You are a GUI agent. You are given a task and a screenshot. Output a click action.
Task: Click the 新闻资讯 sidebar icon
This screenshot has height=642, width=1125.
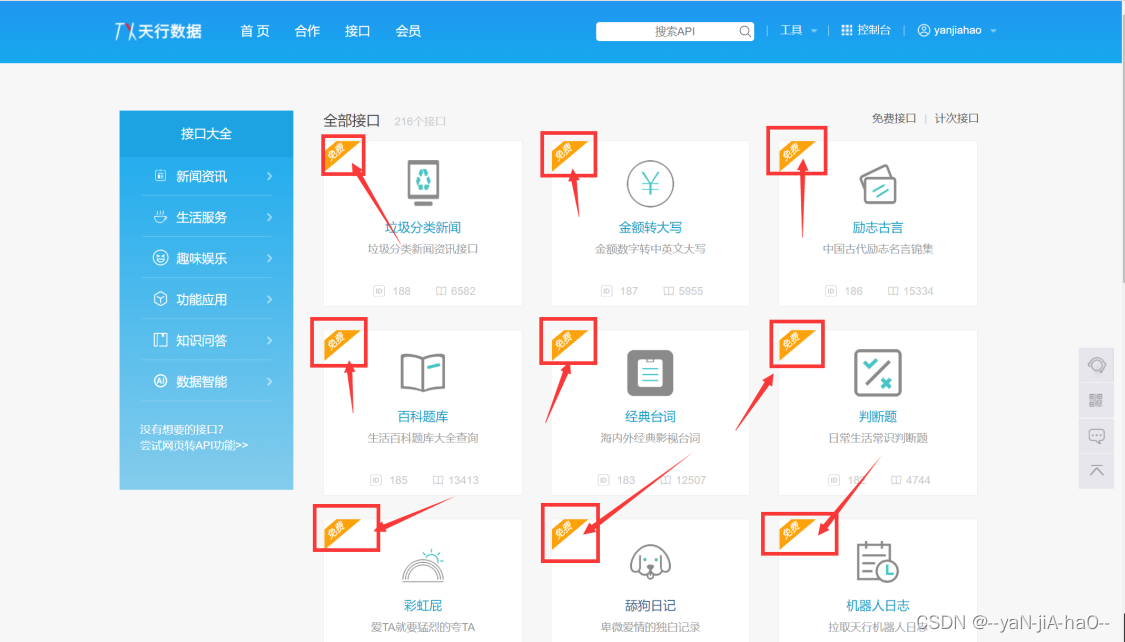coord(160,176)
